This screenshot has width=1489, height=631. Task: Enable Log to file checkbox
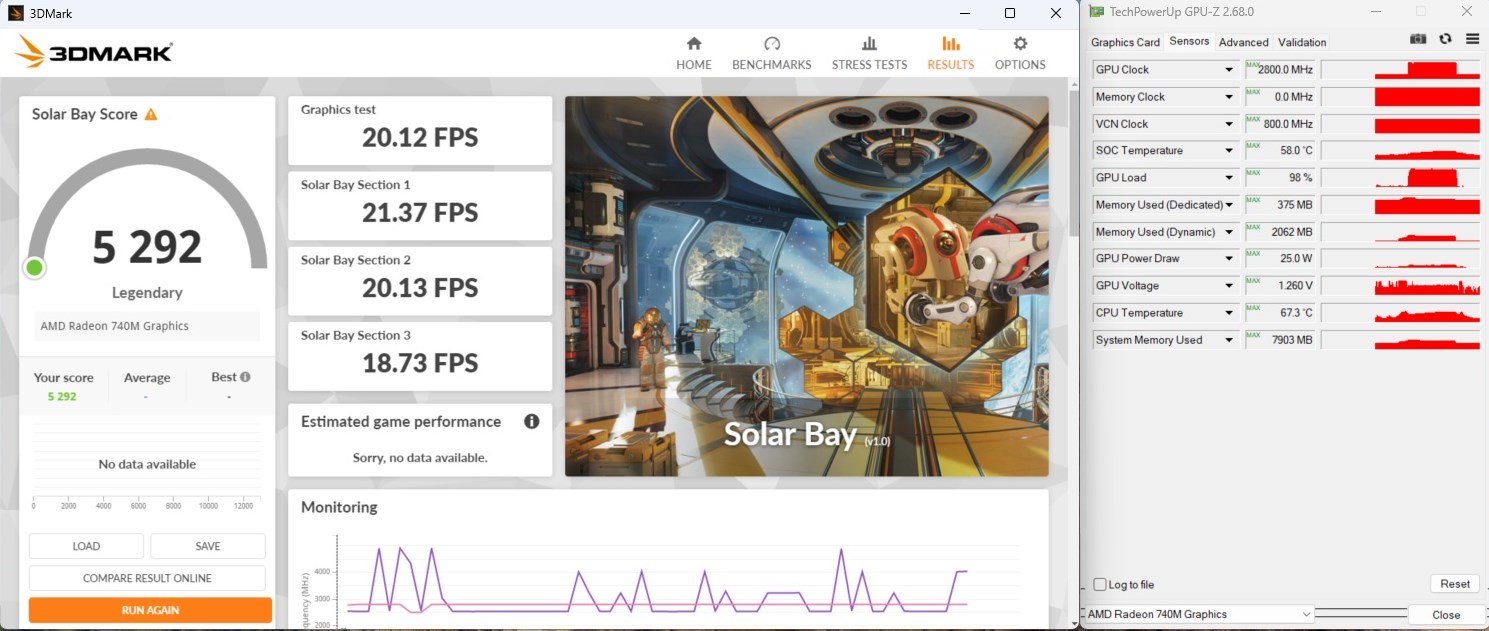(1100, 585)
